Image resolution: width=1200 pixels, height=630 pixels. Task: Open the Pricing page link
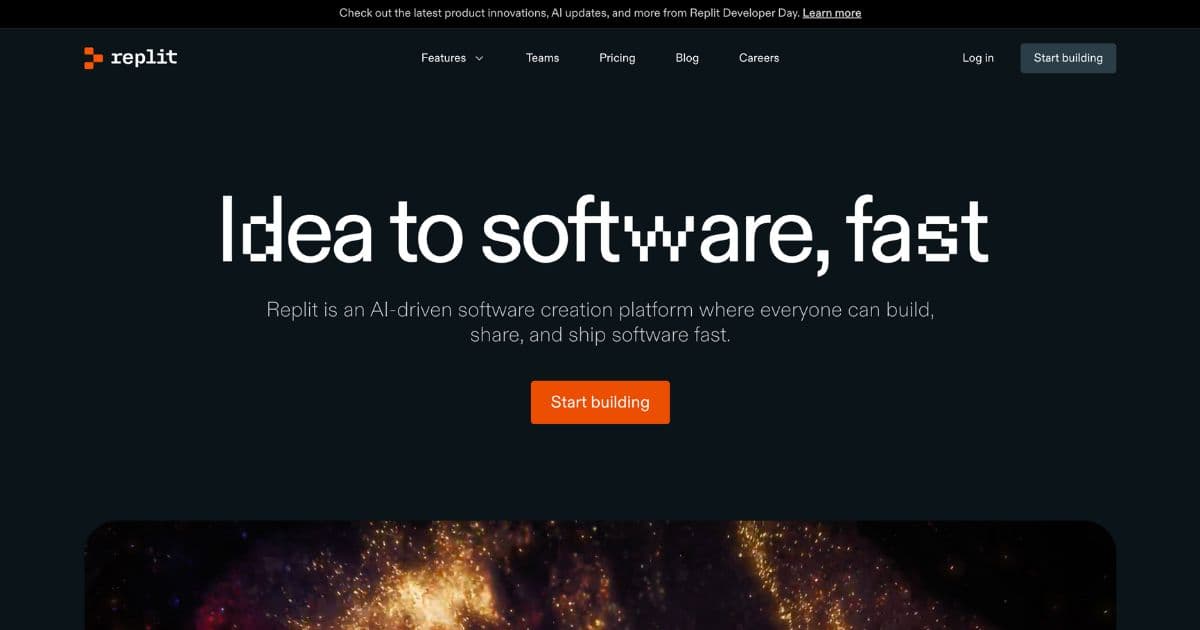[x=617, y=58]
